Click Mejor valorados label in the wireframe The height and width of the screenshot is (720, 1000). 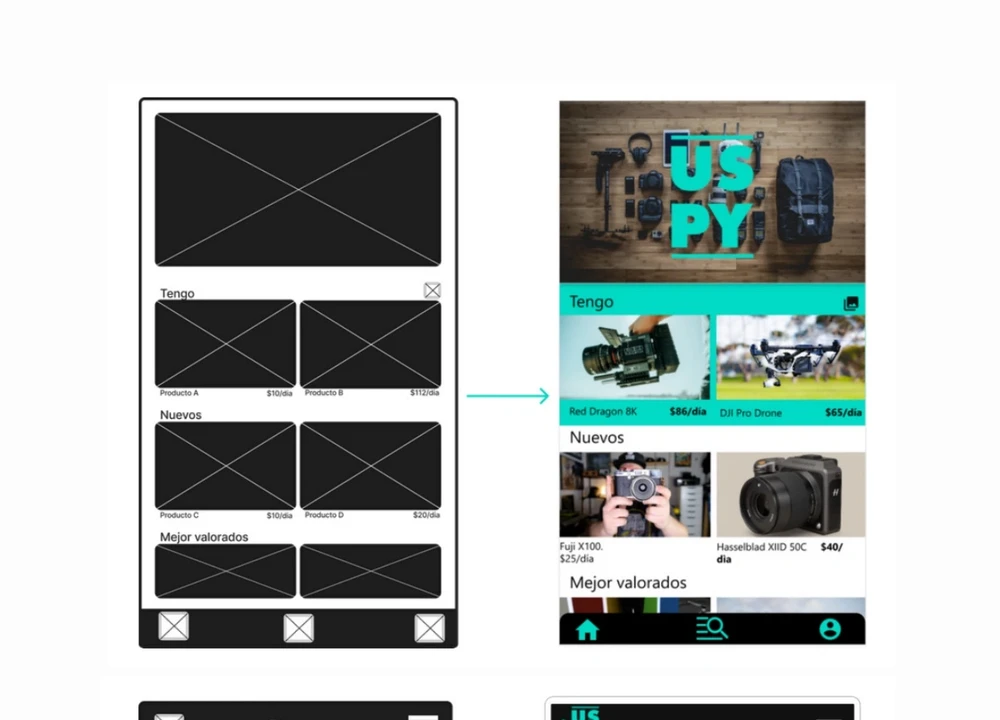(x=204, y=537)
